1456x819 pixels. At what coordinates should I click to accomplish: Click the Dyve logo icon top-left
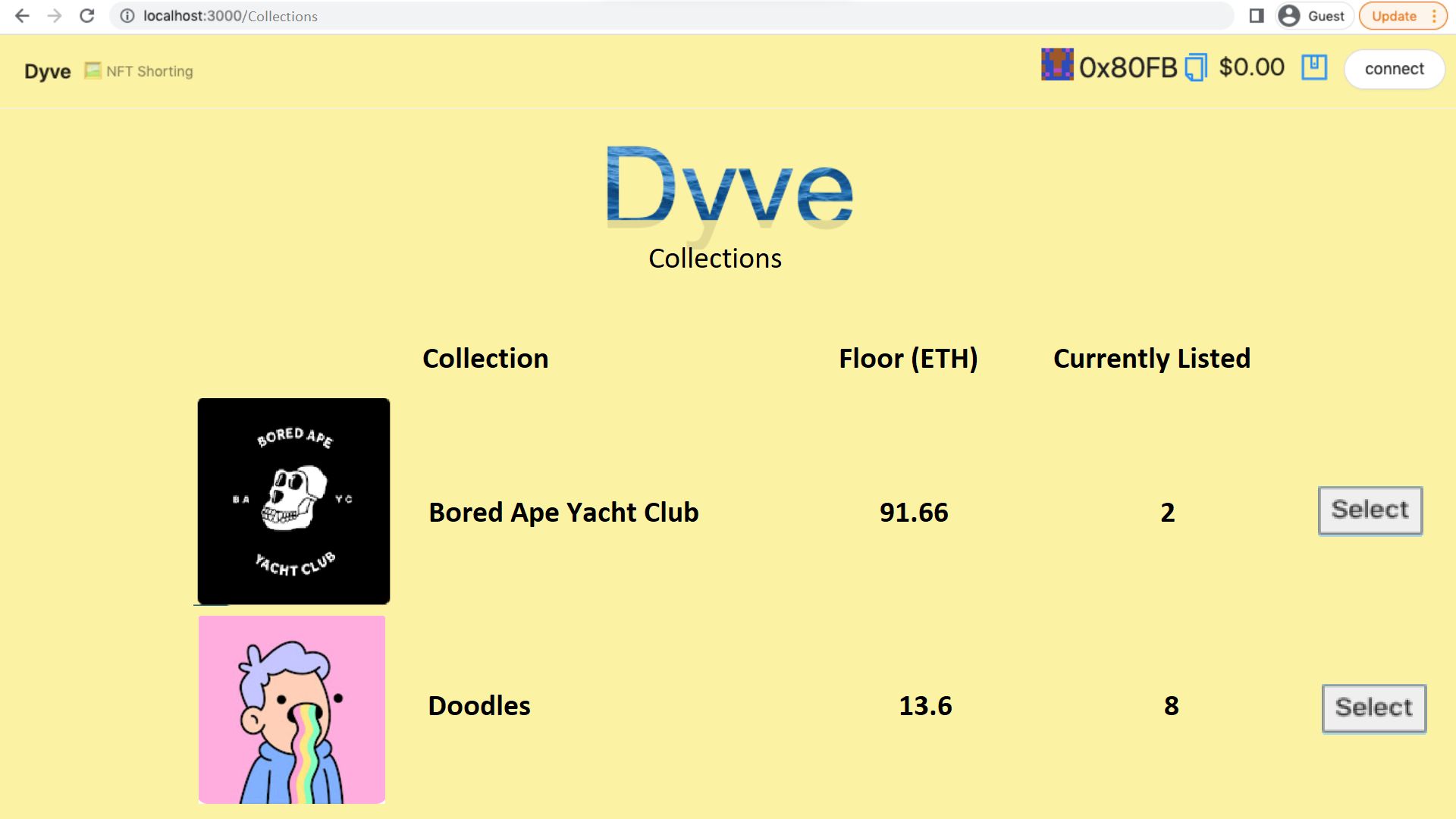click(x=46, y=70)
